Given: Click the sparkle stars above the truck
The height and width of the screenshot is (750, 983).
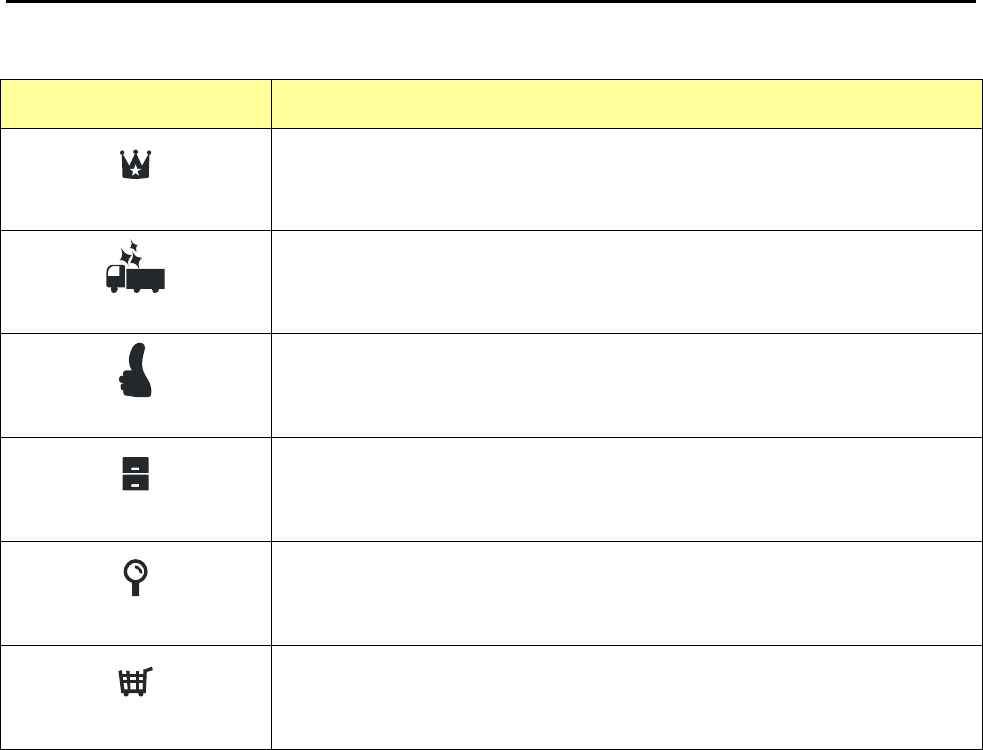Looking at the screenshot, I should 131,253.
